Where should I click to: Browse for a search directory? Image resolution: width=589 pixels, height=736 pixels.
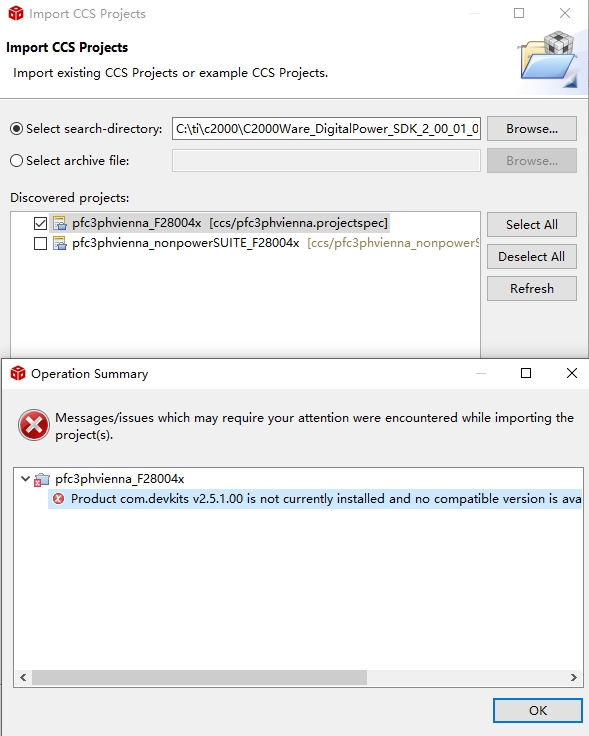(532, 129)
